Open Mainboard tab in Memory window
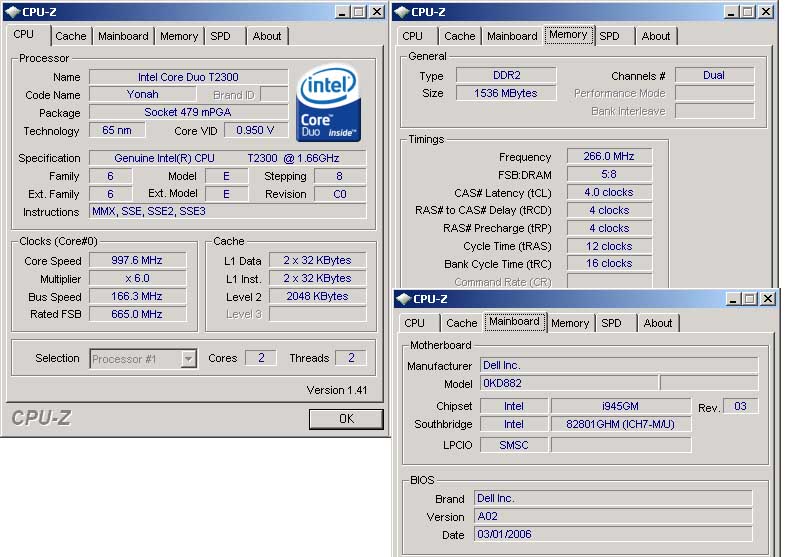 coord(512,36)
